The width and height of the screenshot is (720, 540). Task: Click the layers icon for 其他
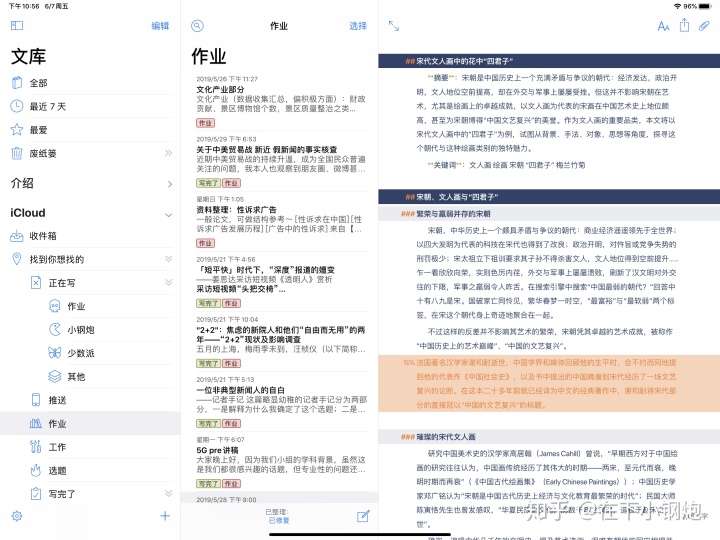(55, 377)
